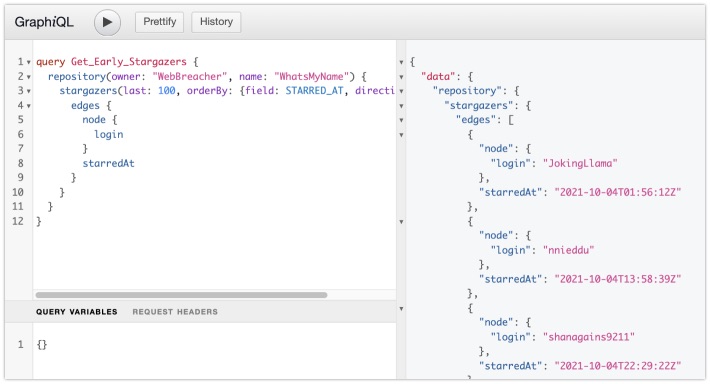Click the orderBy argument in the query

point(207,91)
